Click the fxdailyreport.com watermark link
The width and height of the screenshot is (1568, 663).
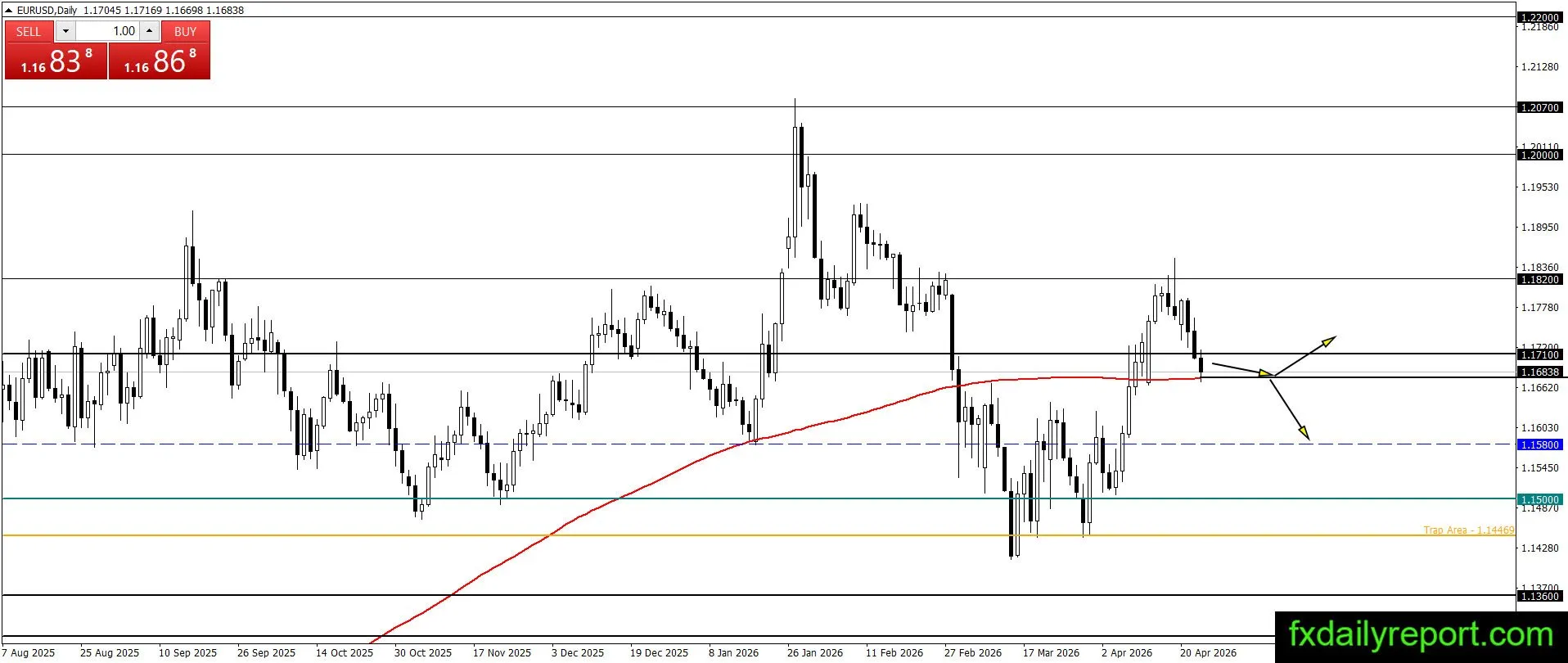(1421, 635)
